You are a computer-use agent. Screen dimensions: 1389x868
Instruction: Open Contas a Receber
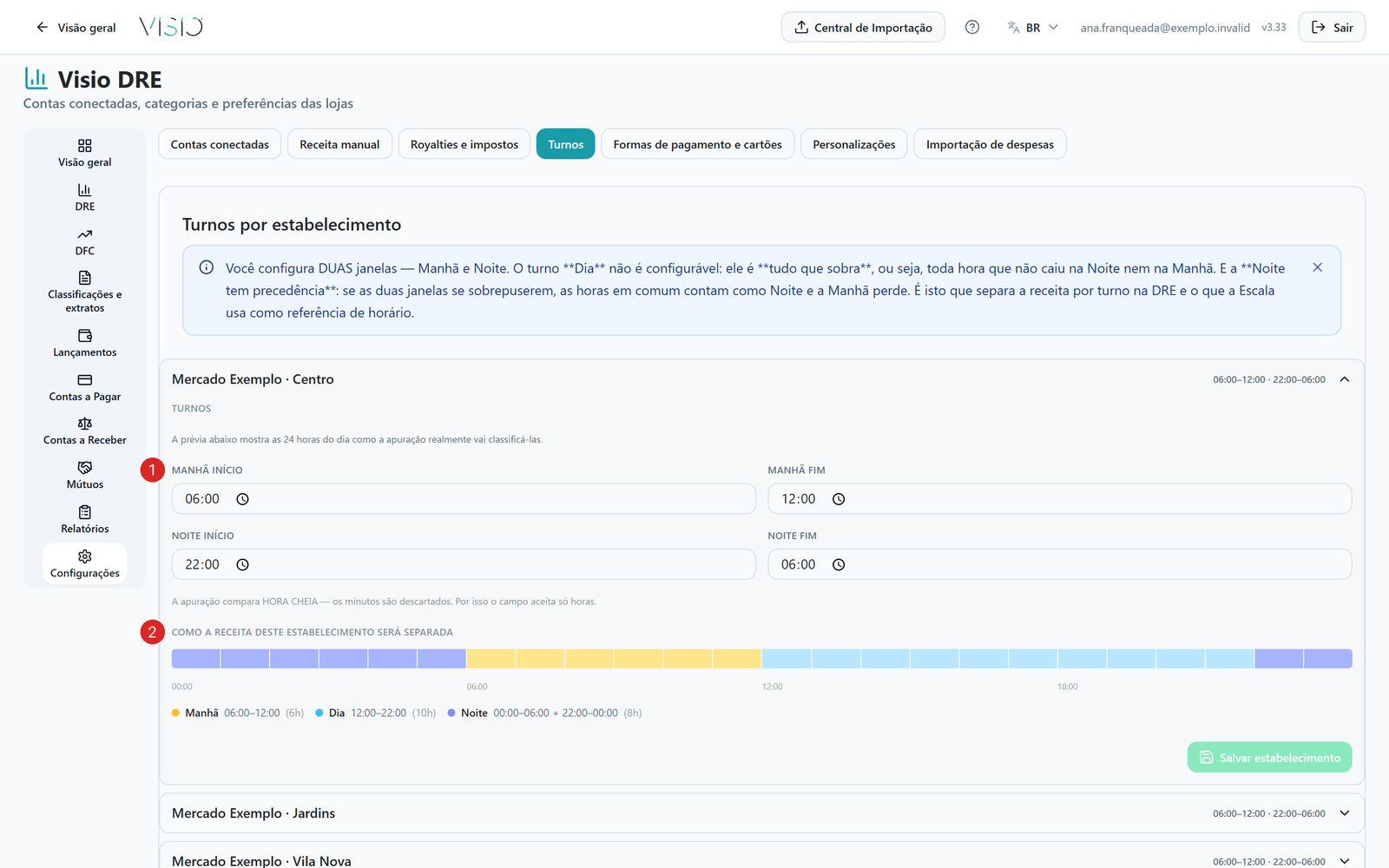pos(85,431)
